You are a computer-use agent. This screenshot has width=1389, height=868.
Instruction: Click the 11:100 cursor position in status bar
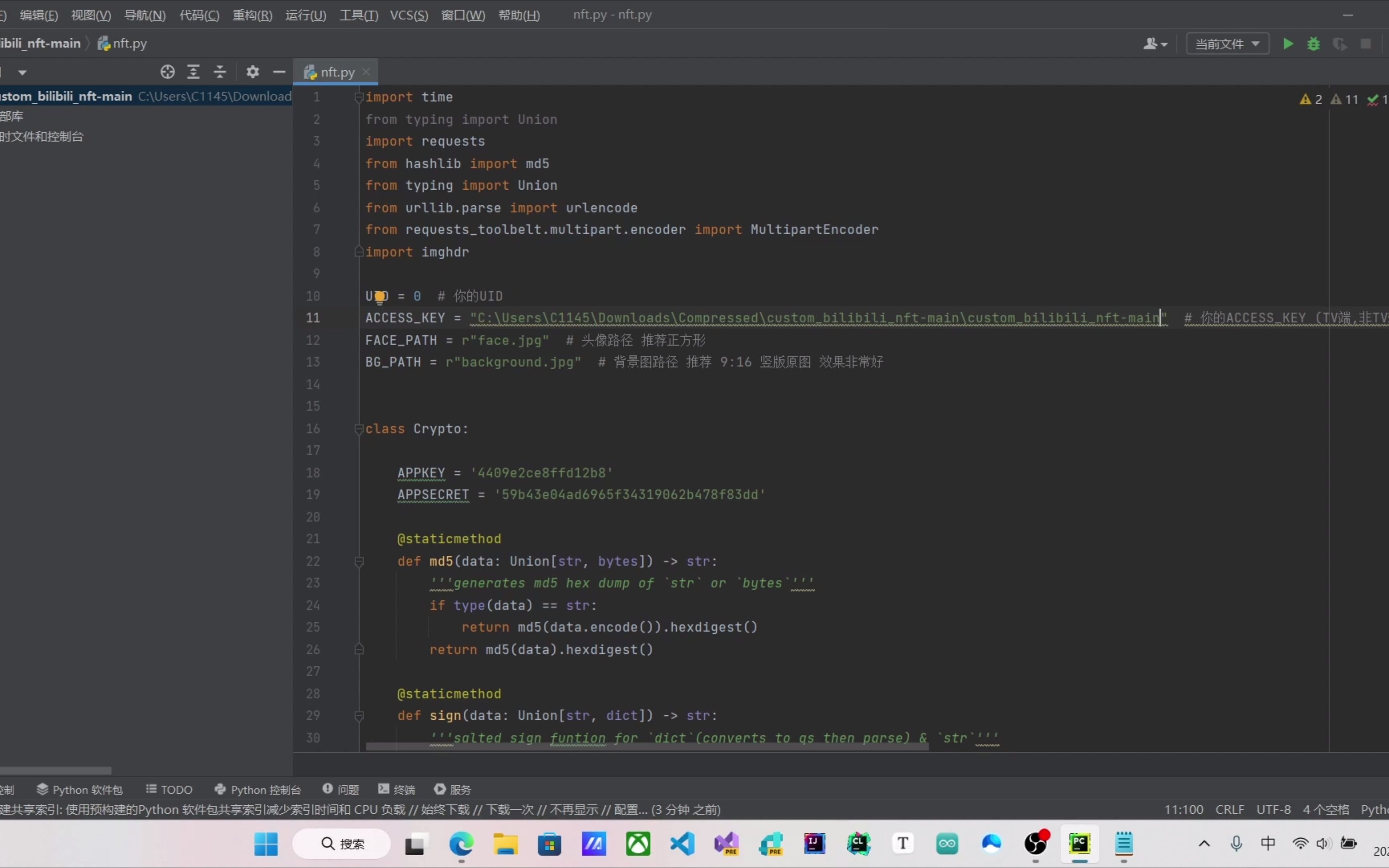pos(1184,809)
